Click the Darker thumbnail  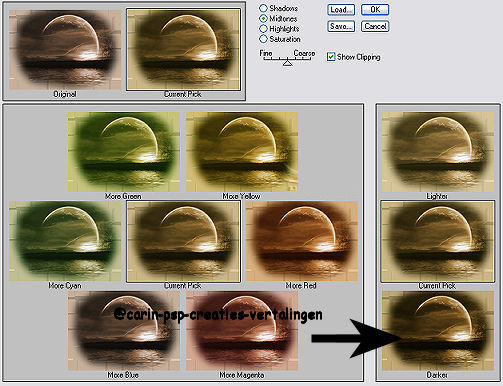tap(438, 330)
